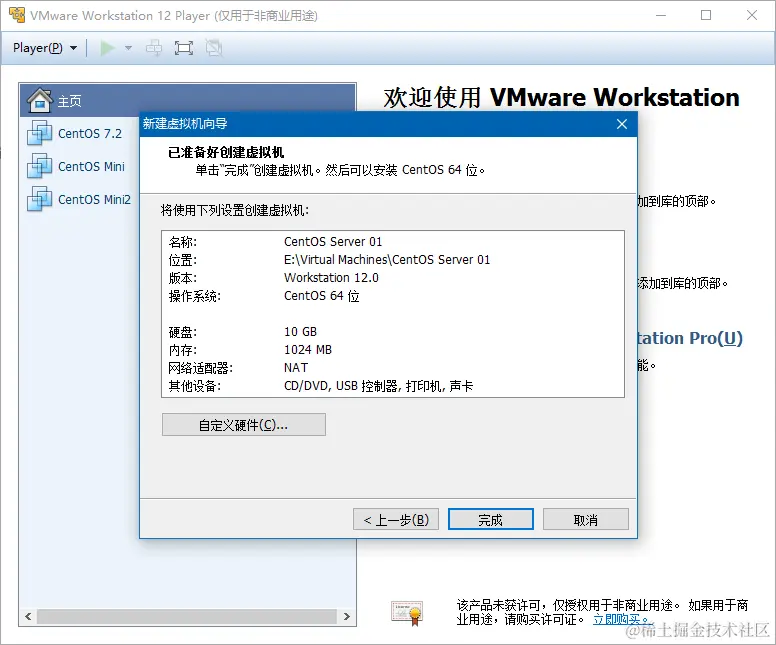This screenshot has width=776, height=645.
Task: Click 'CentOS Server 01' name value
Action: (333, 242)
